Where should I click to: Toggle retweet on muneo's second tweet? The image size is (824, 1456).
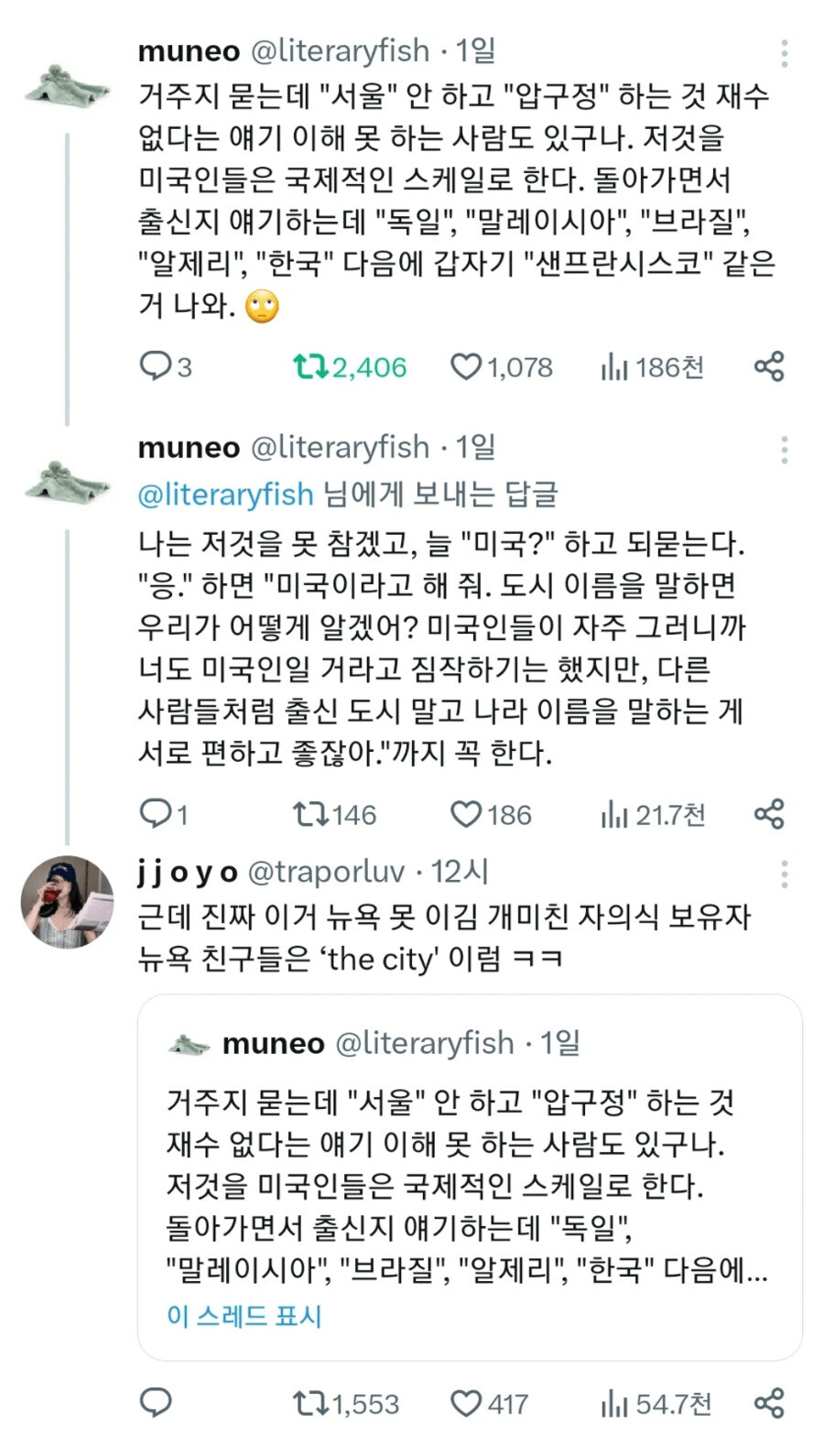[311, 813]
